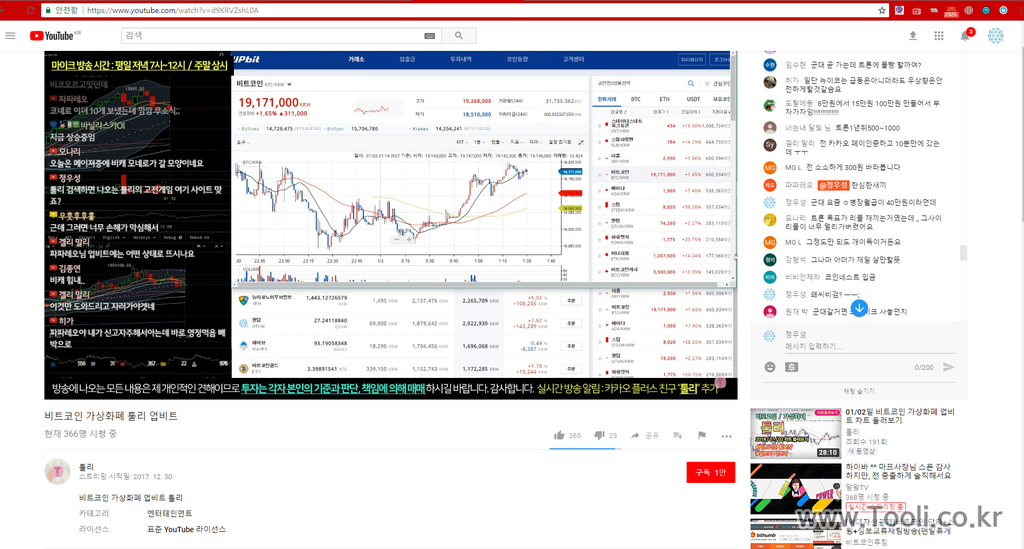Select 스트리밍 시작일: 2017. 12. 30. text
The width and height of the screenshot is (1024, 549).
126,477
